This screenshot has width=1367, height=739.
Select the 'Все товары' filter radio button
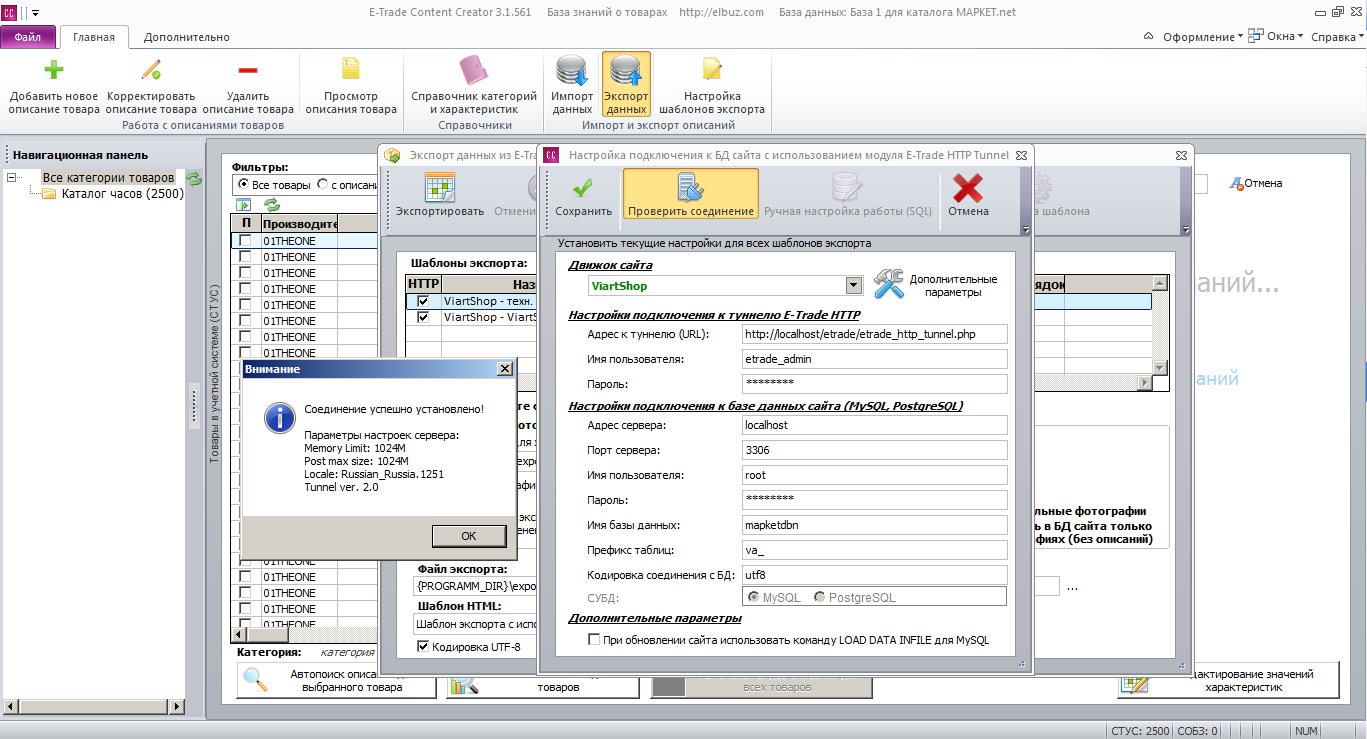click(243, 185)
